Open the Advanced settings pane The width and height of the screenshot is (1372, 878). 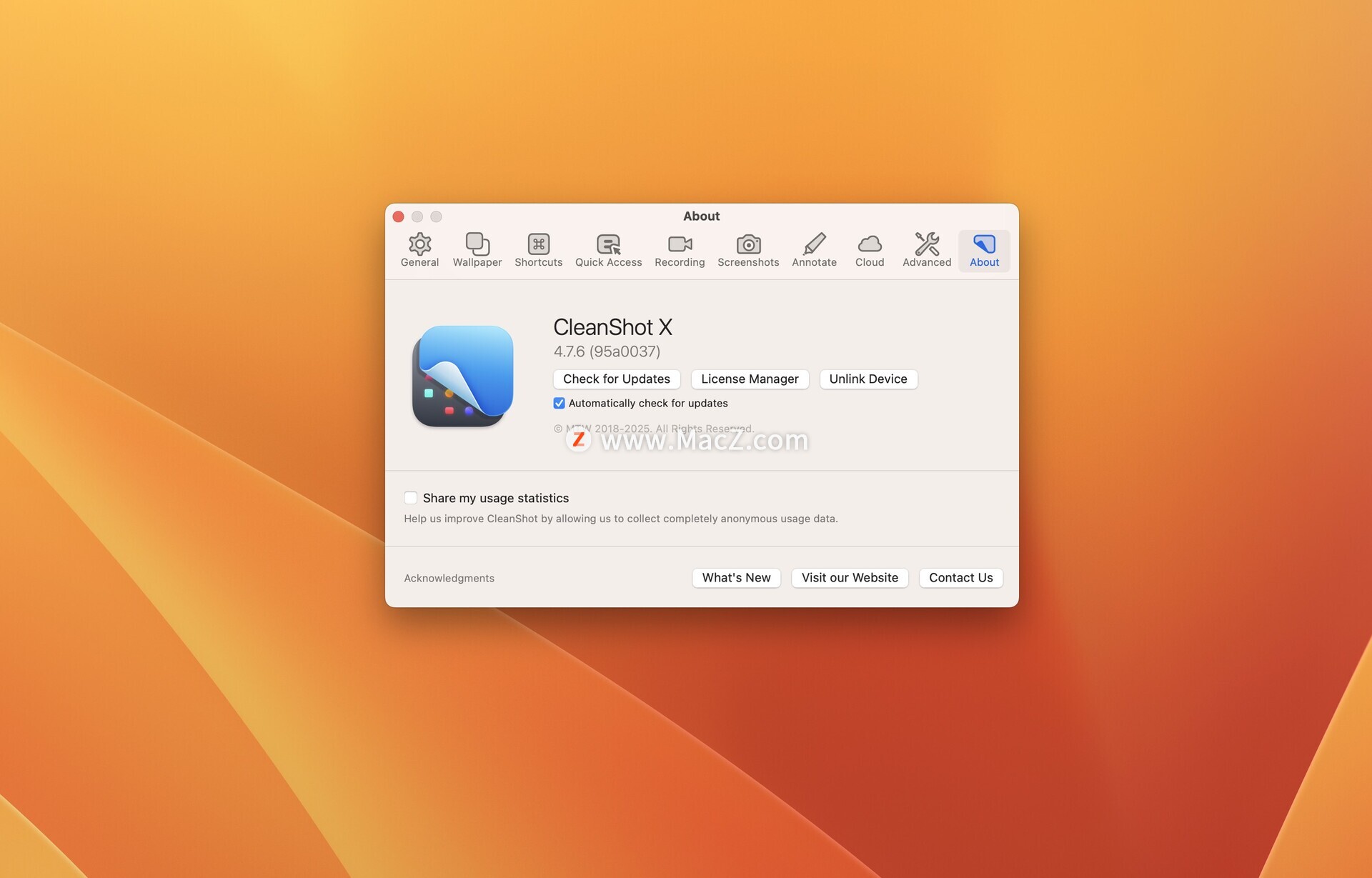(927, 250)
